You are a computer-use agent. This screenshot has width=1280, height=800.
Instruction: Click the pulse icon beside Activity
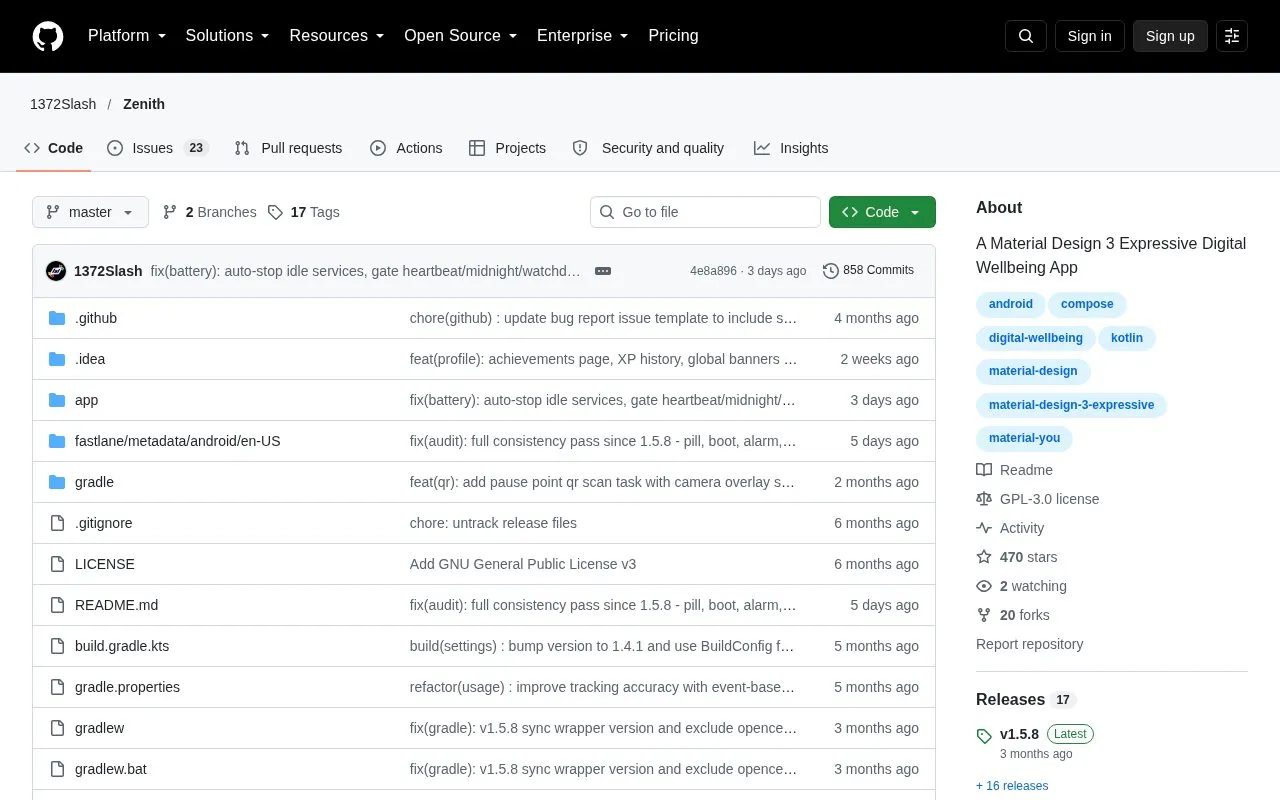pyautogui.click(x=984, y=528)
